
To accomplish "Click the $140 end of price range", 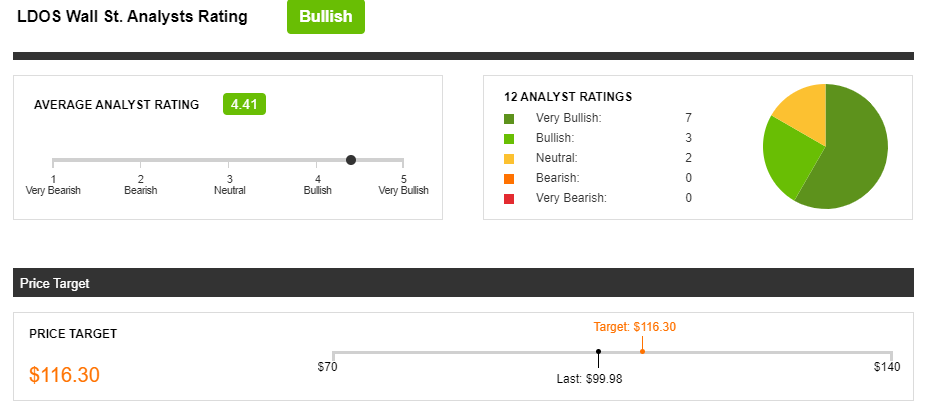I will 887,367.
